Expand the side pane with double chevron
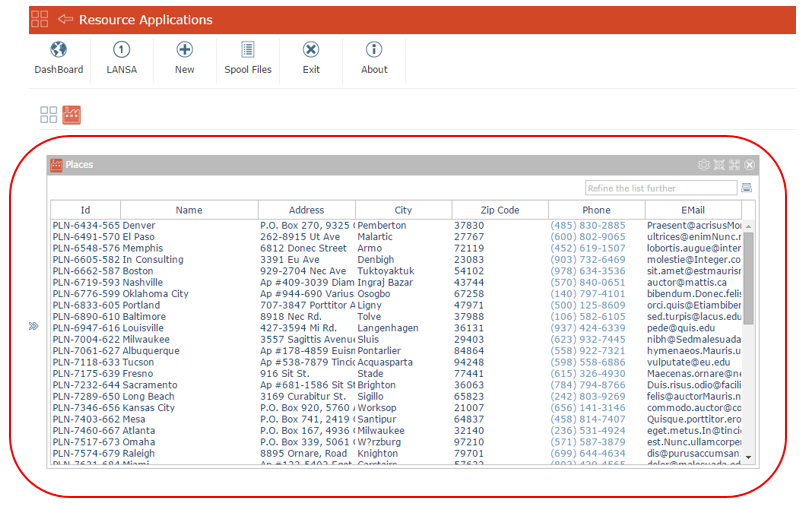 pyautogui.click(x=33, y=326)
